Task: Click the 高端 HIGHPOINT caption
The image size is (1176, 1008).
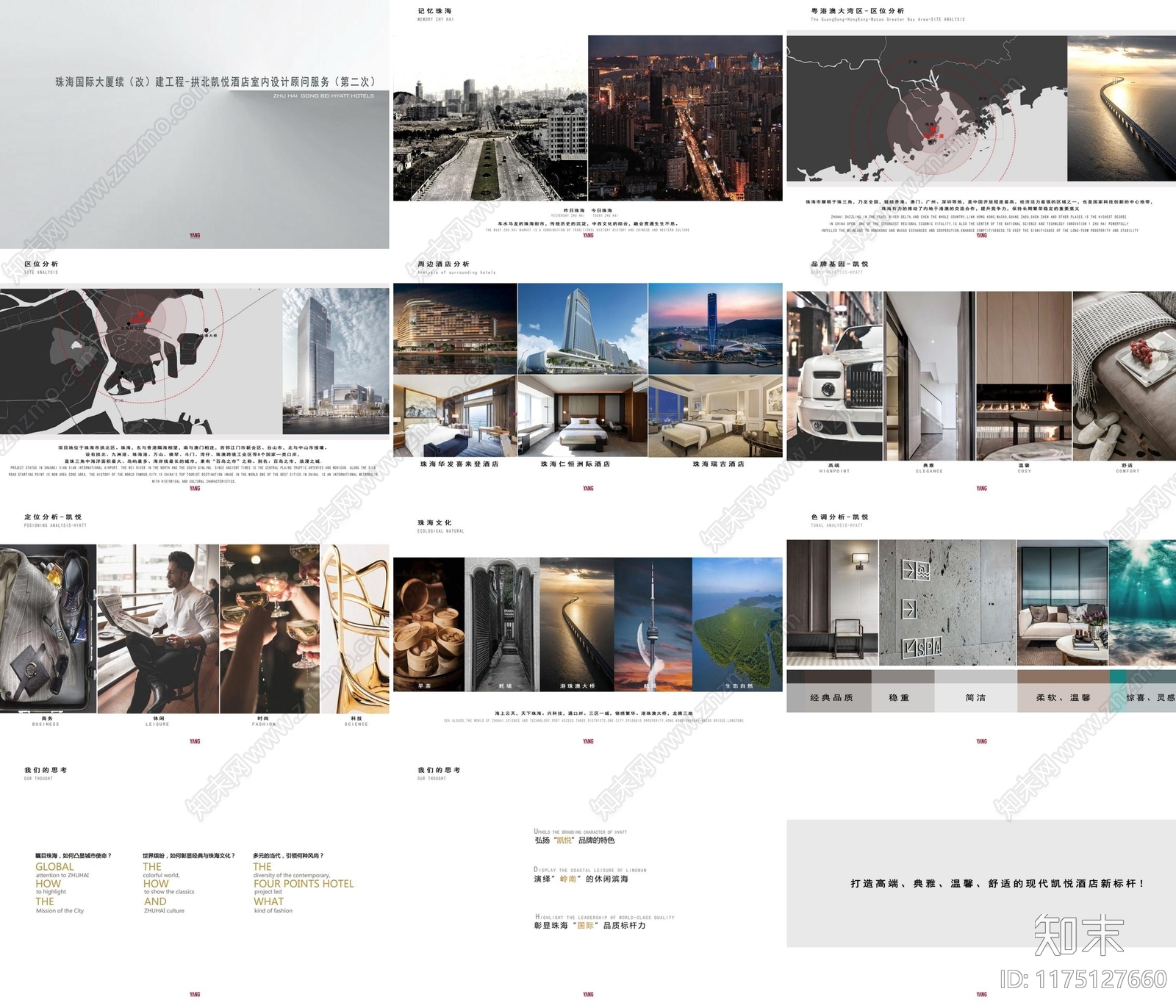Action: click(x=834, y=468)
